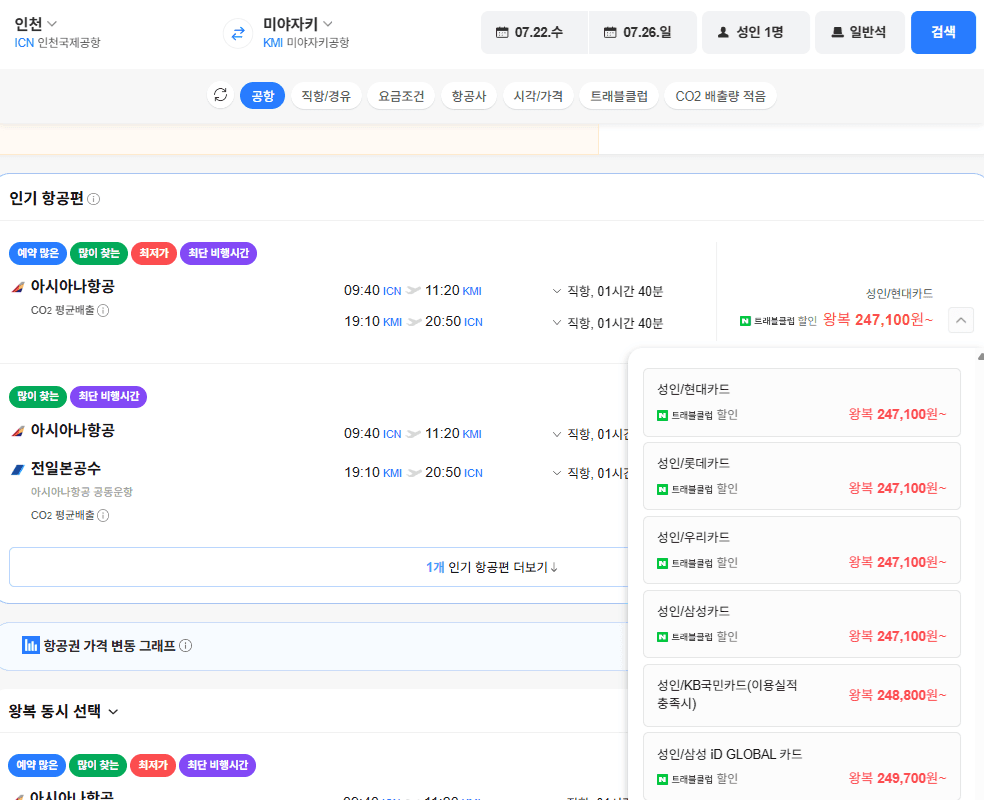Click Naver icon in 성인/우리카드 fare option
984x800 pixels.
point(662,563)
